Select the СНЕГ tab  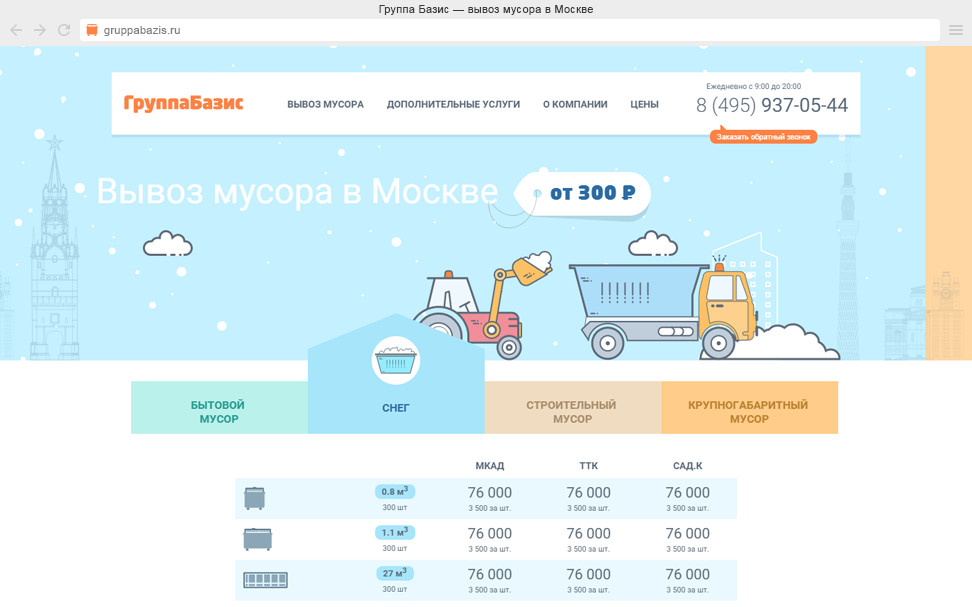click(396, 408)
